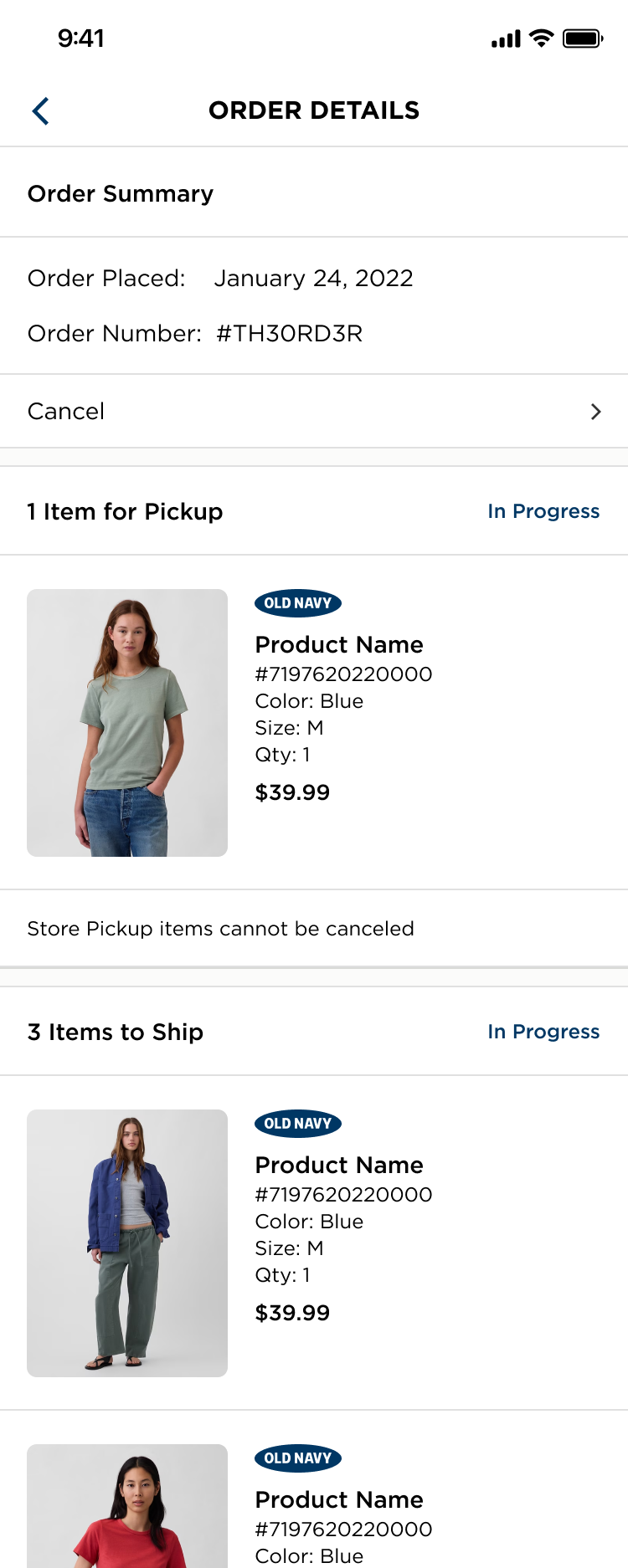Tap the back arrow icon

tap(40, 110)
